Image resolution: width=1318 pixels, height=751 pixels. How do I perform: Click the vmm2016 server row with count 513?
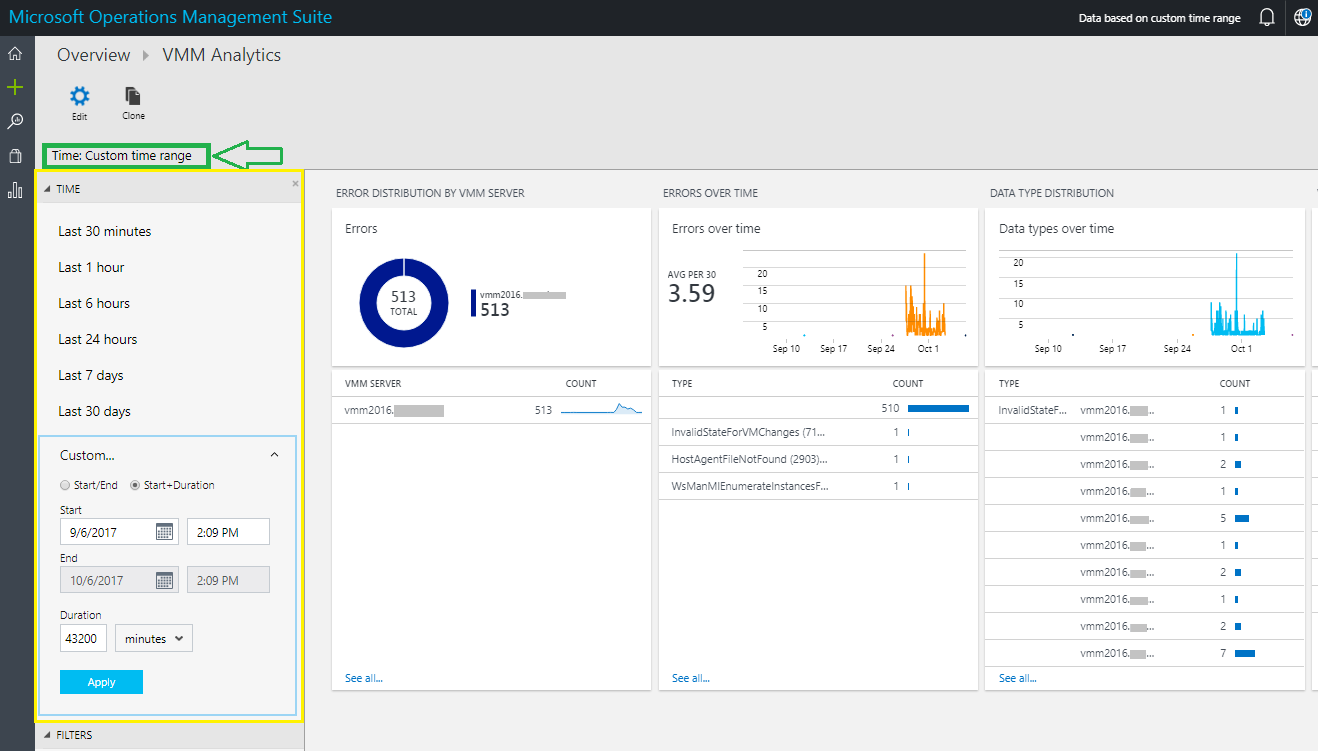(x=491, y=410)
